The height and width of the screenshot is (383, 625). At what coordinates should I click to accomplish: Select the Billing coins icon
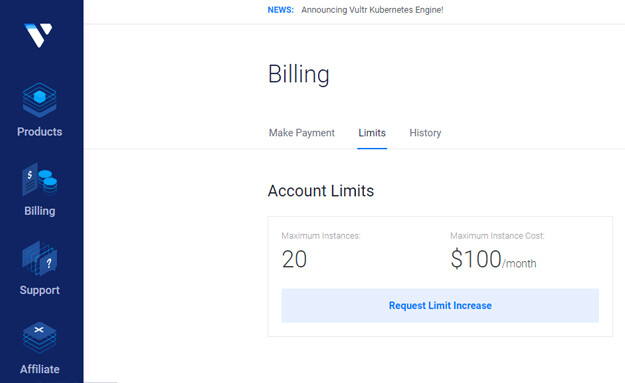click(x=39, y=179)
